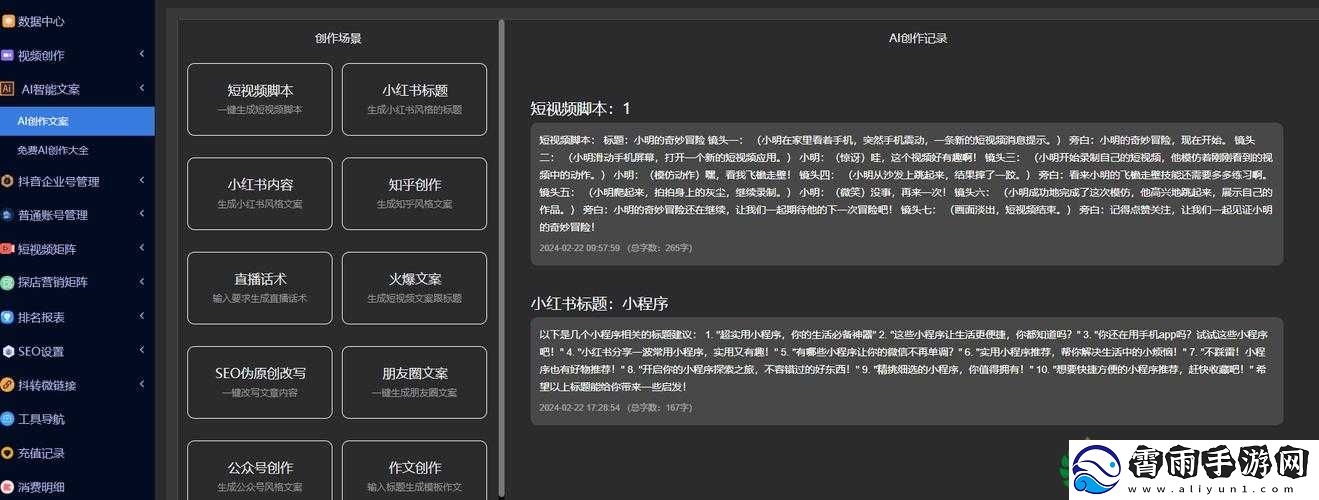The width and height of the screenshot is (1319, 500).
Task: Open the 直播话术 scene card
Action: (260, 288)
